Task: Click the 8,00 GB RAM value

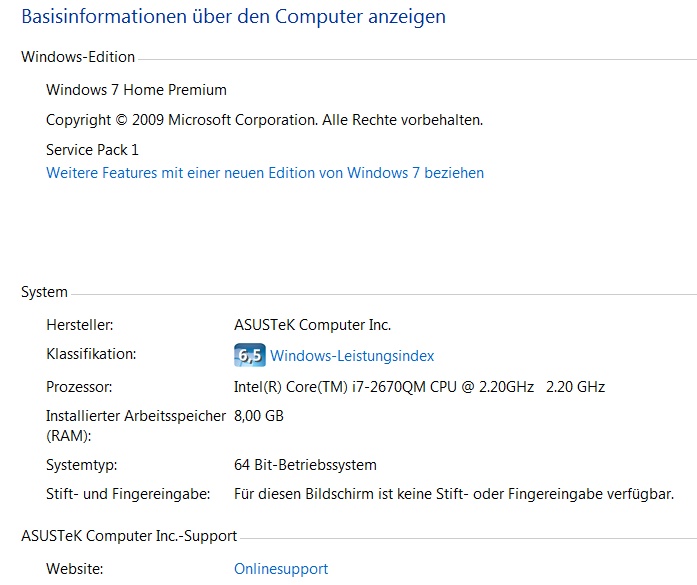Action: coord(259,416)
